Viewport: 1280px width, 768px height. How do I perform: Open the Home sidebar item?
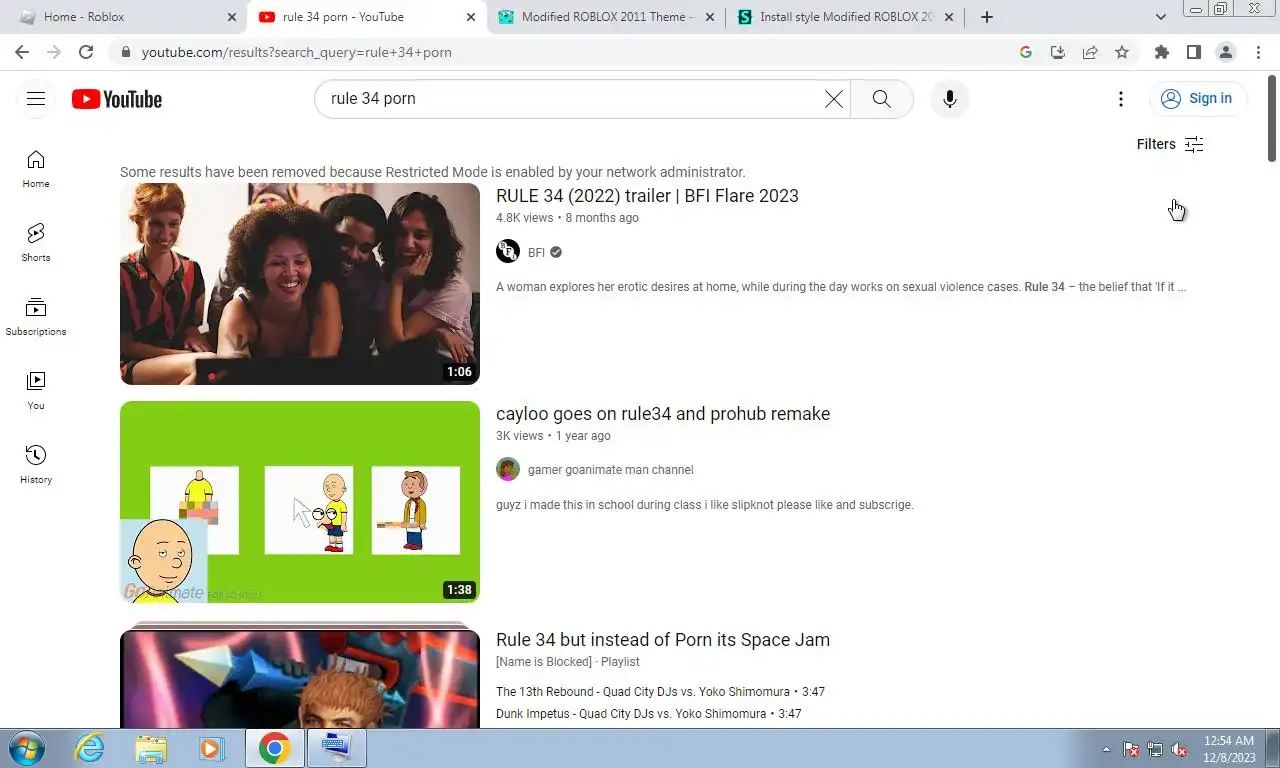point(36,169)
